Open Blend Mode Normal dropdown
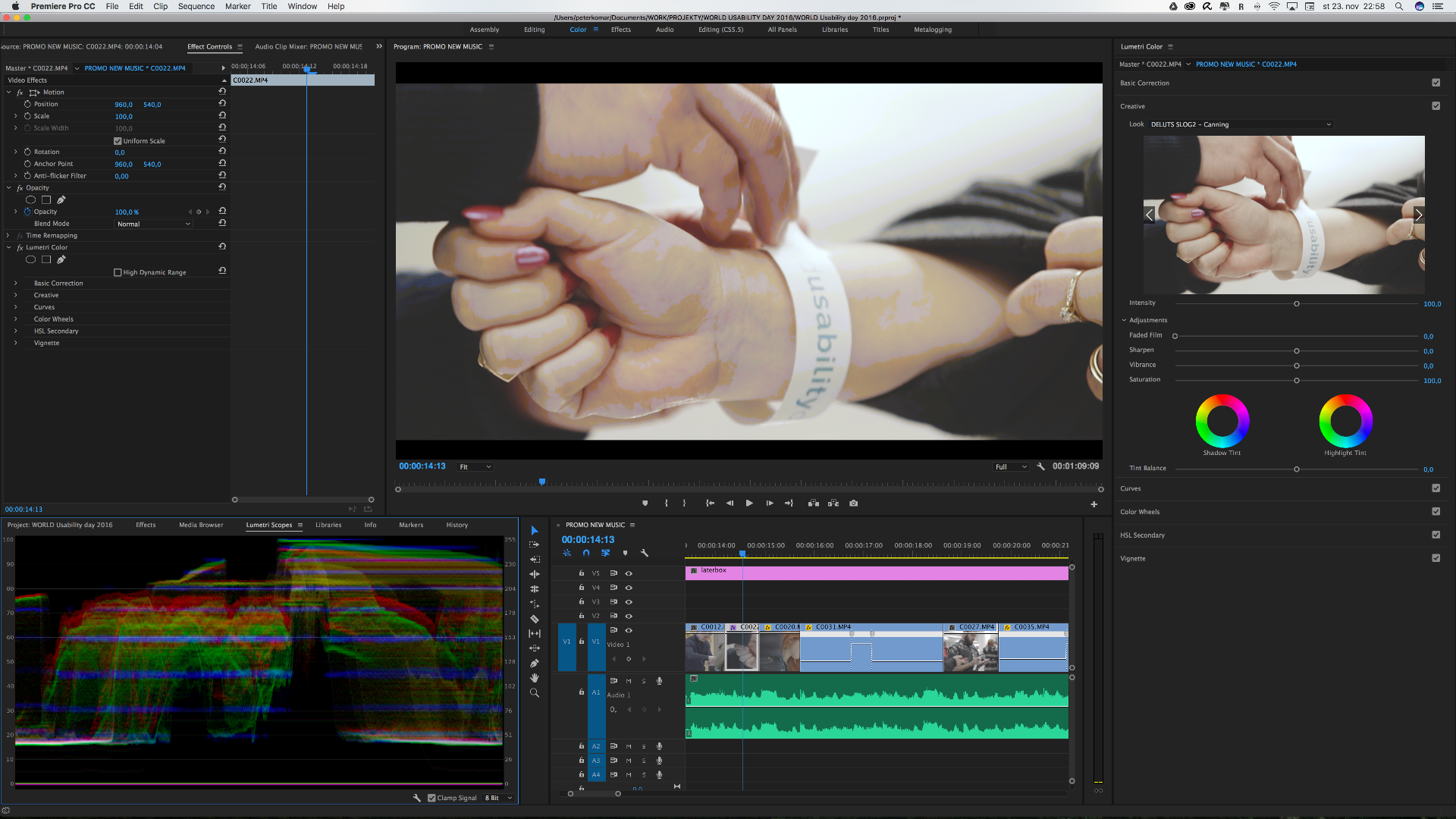 pos(153,224)
